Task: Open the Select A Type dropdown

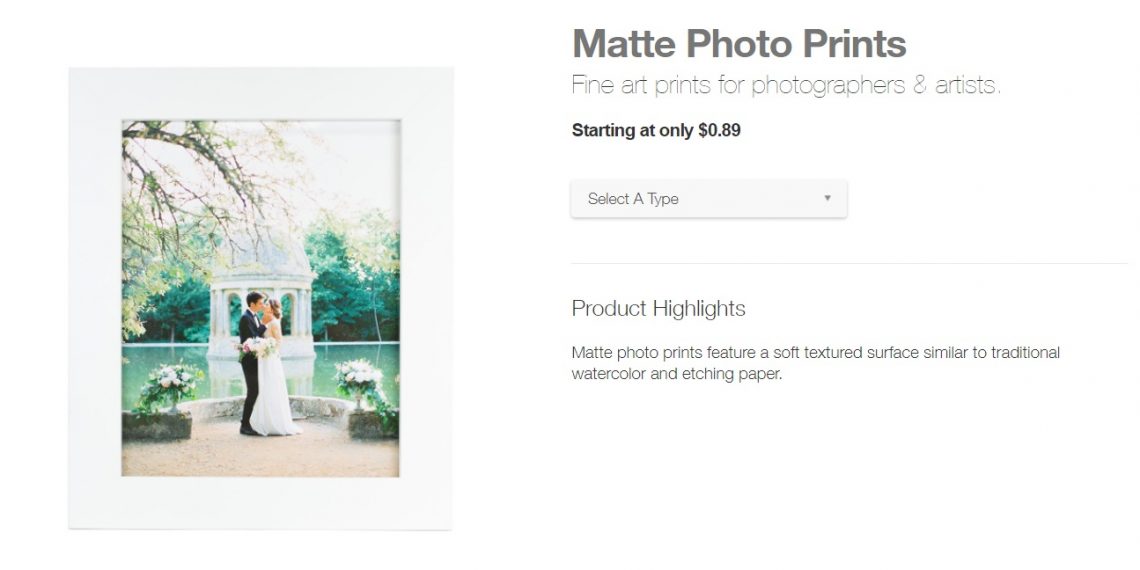Action: point(707,199)
